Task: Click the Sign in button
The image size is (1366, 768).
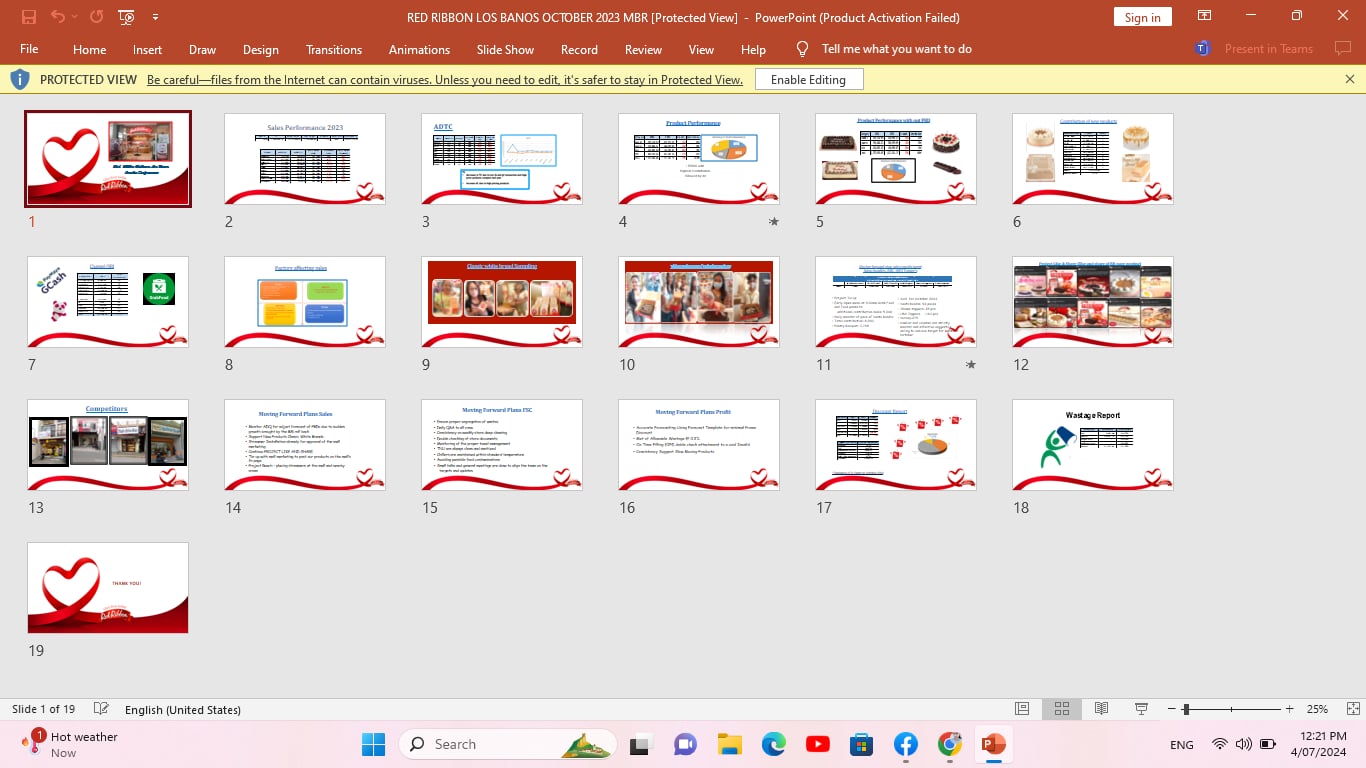Action: [x=1142, y=17]
